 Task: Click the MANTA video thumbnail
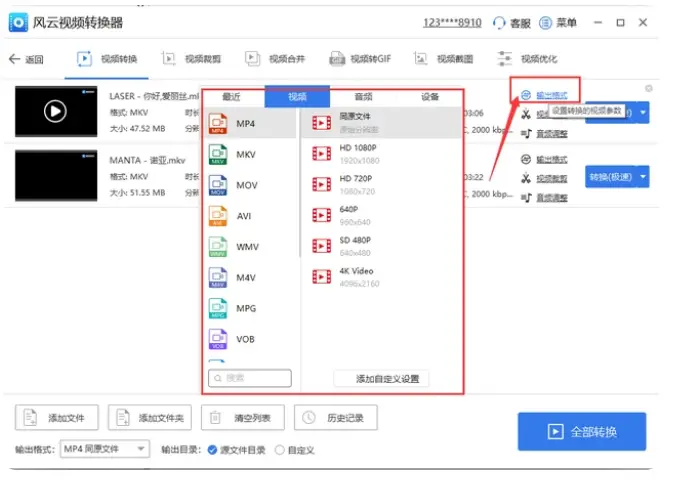(x=56, y=175)
